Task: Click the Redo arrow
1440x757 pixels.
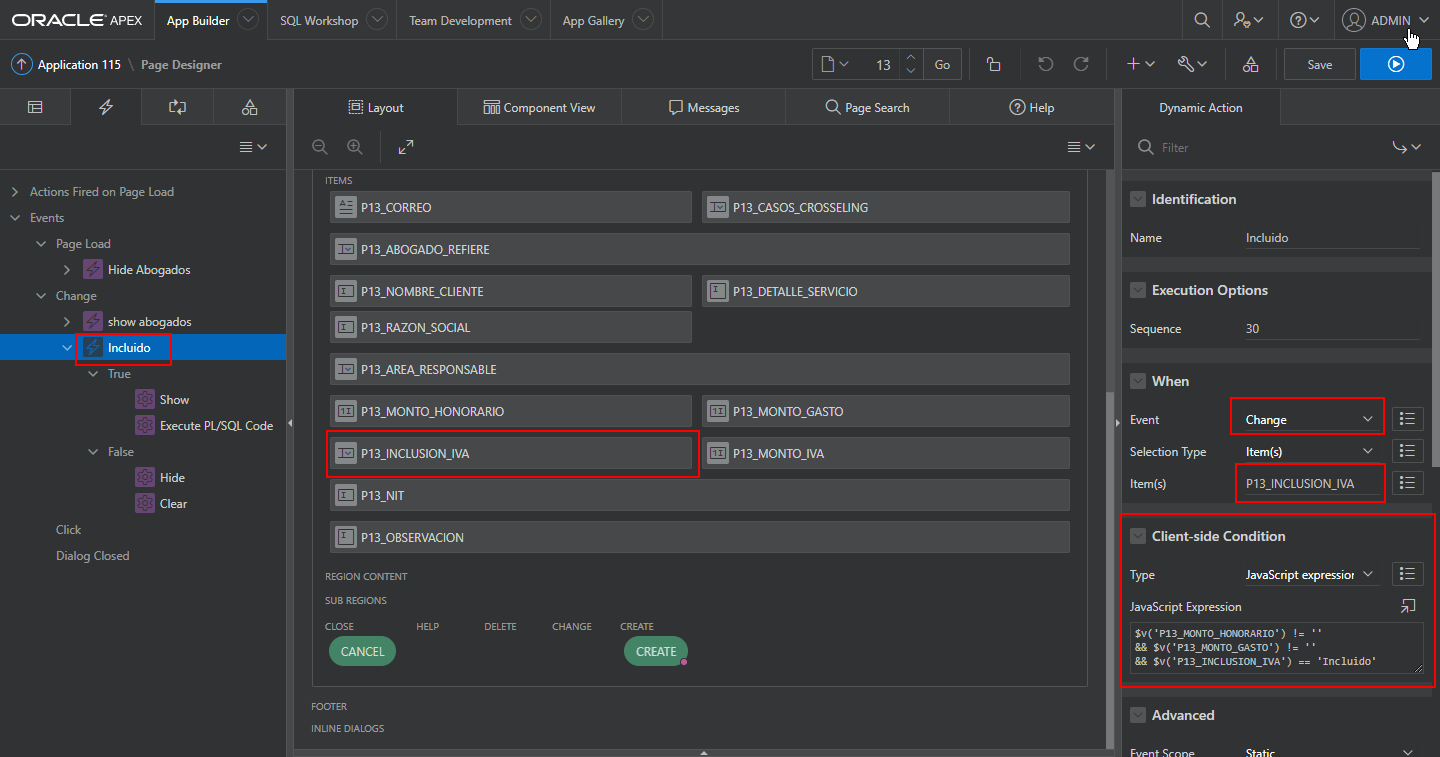Action: 1081,64
